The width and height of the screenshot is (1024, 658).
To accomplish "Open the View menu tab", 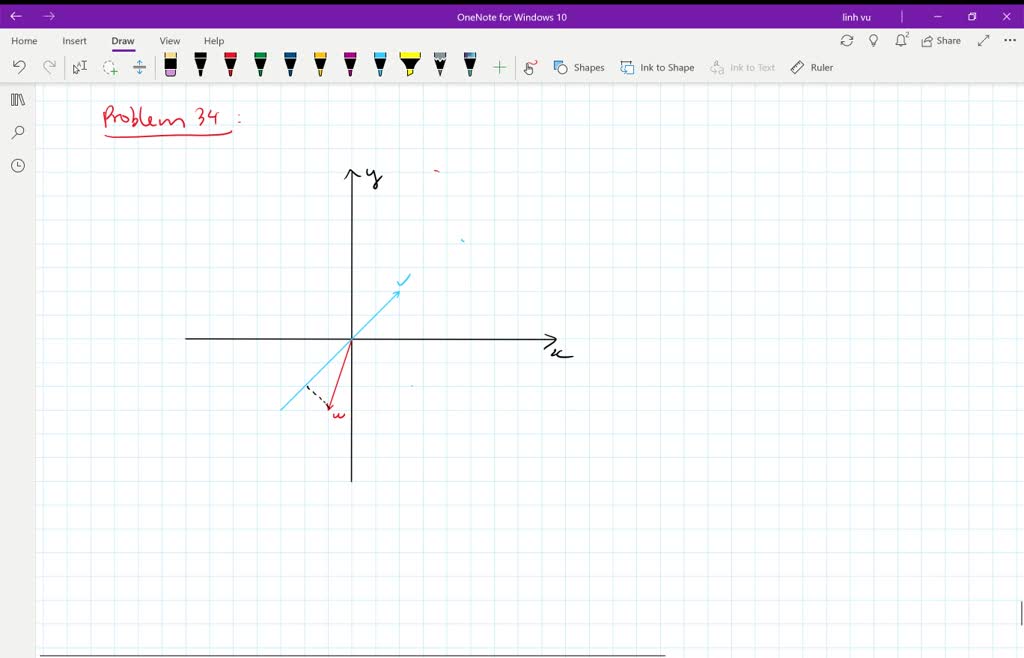I will pos(169,40).
